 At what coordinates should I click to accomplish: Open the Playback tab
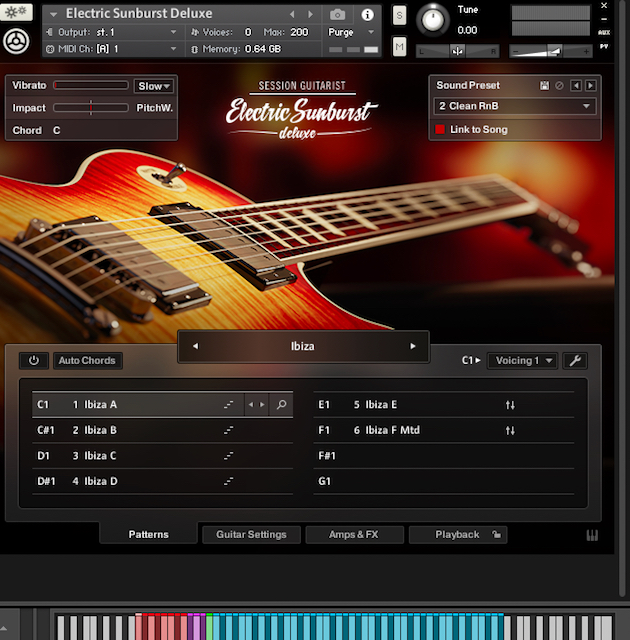pyautogui.click(x=458, y=534)
